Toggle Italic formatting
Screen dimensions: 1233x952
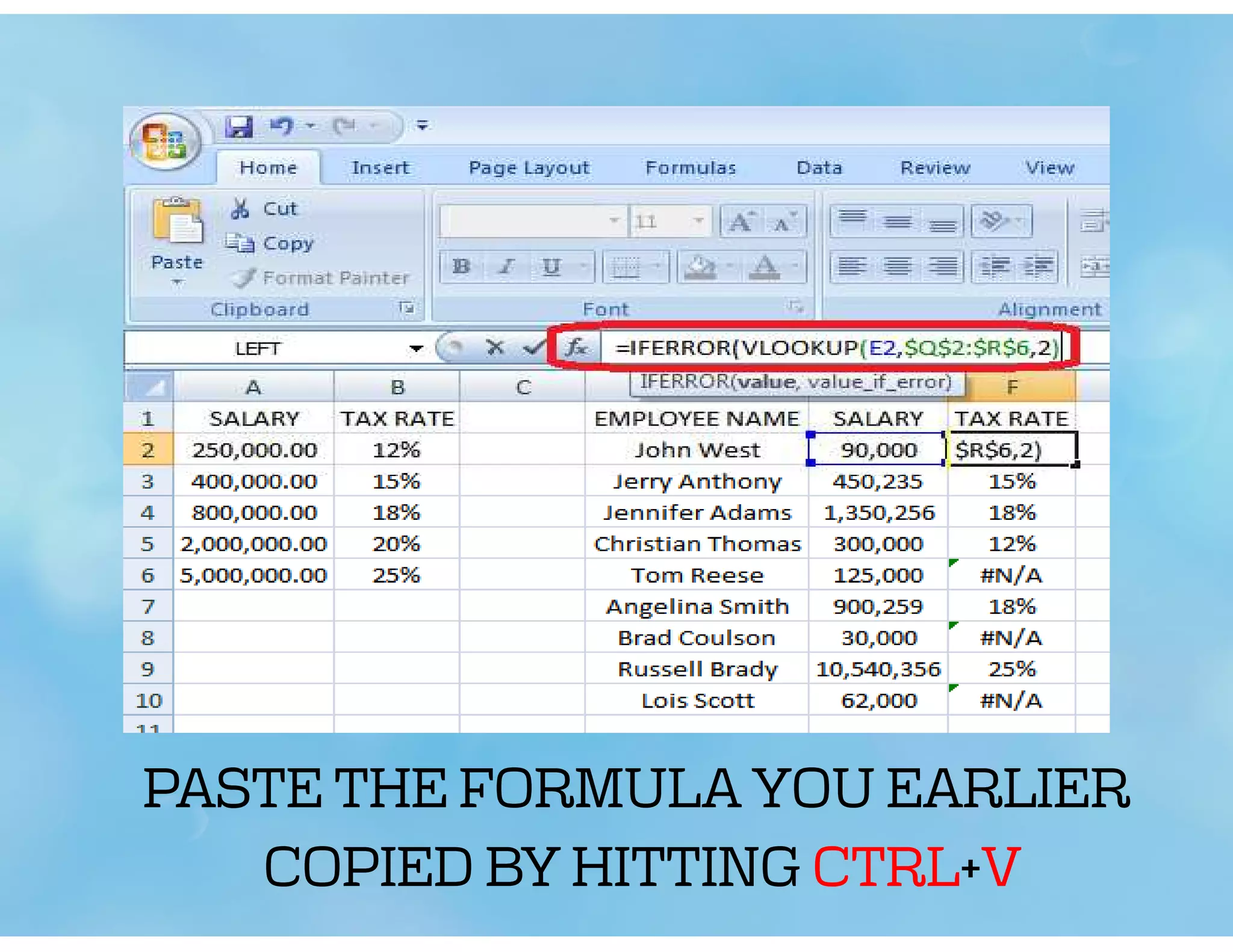pos(507,266)
